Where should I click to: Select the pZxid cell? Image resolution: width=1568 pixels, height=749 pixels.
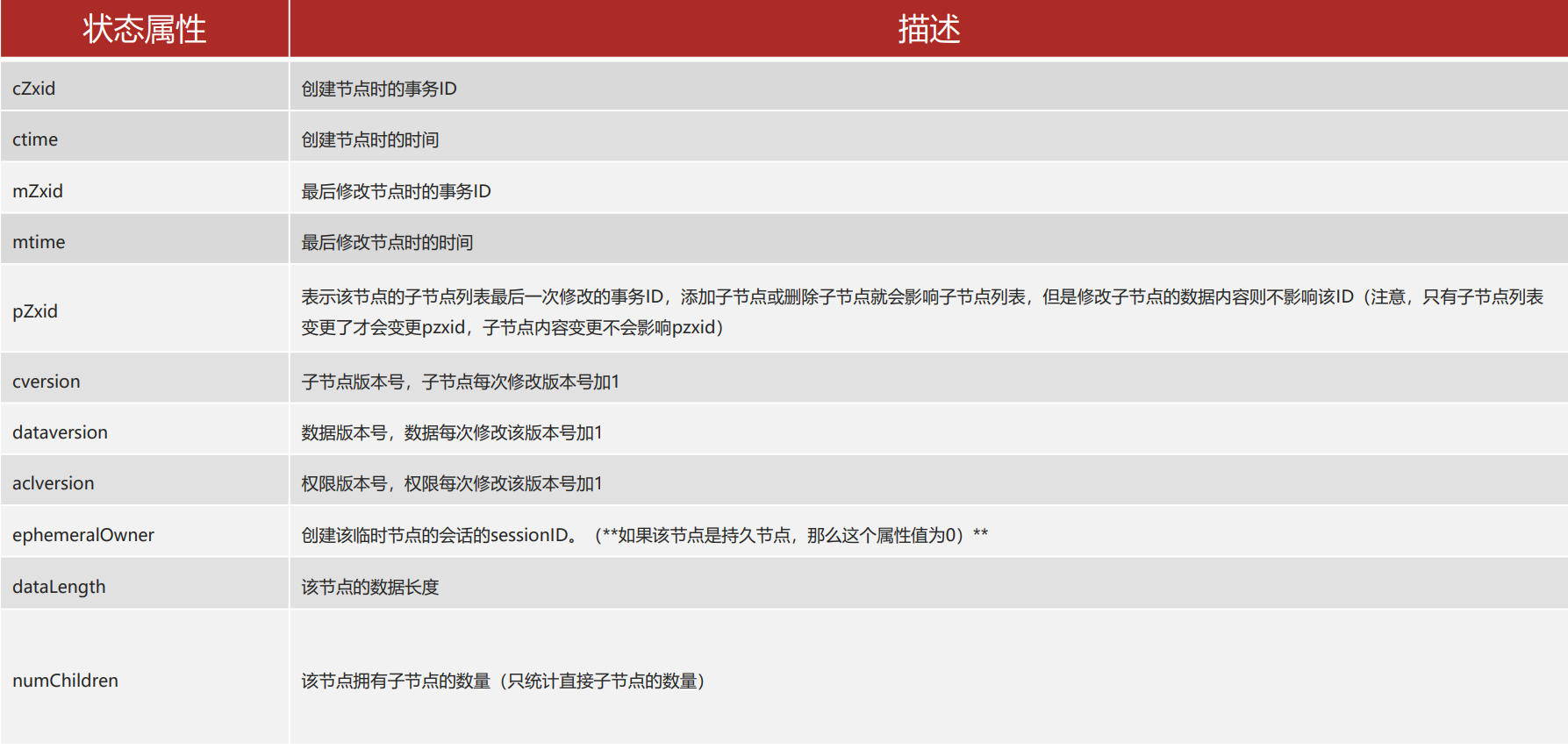[145, 309]
